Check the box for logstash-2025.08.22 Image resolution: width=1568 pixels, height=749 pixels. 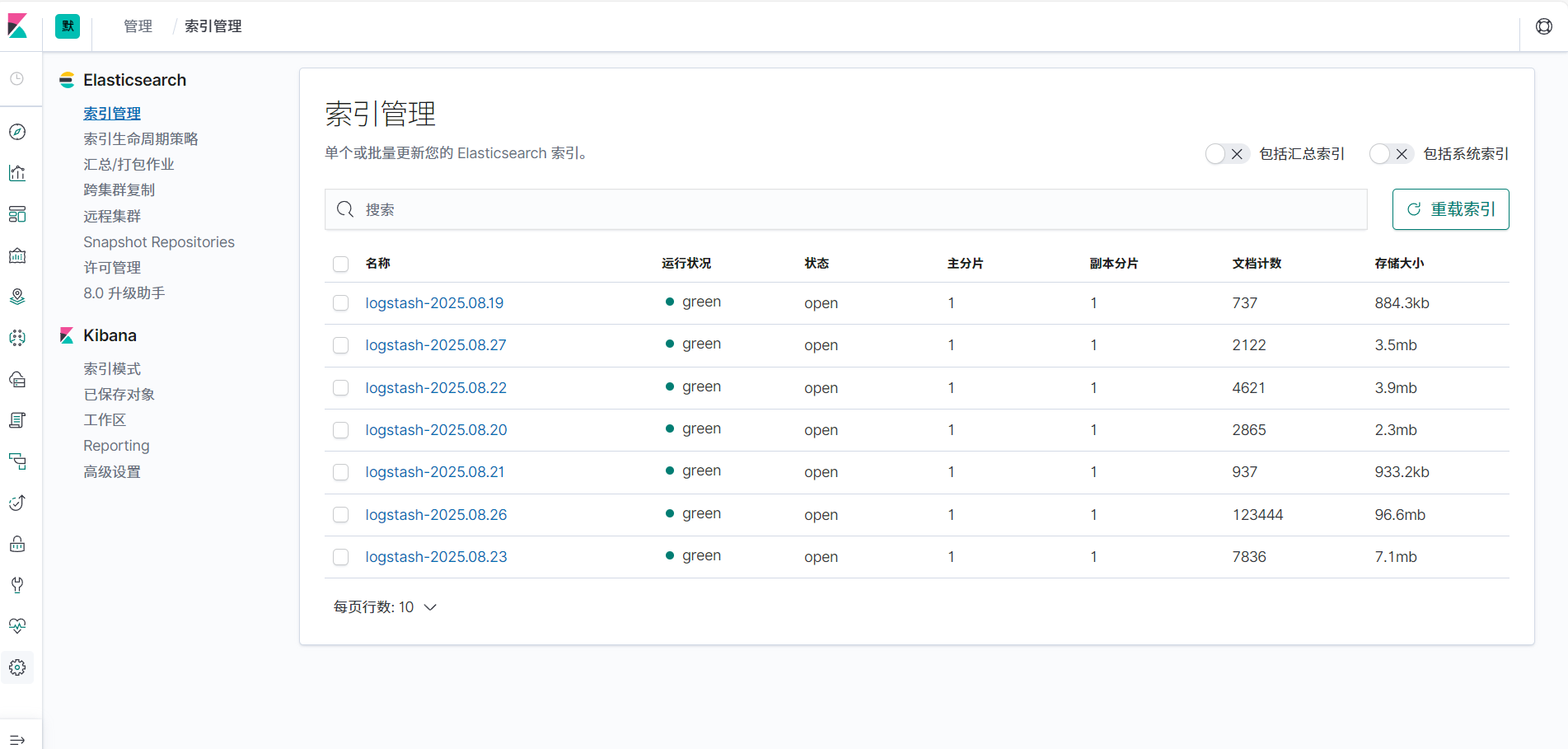coord(340,388)
